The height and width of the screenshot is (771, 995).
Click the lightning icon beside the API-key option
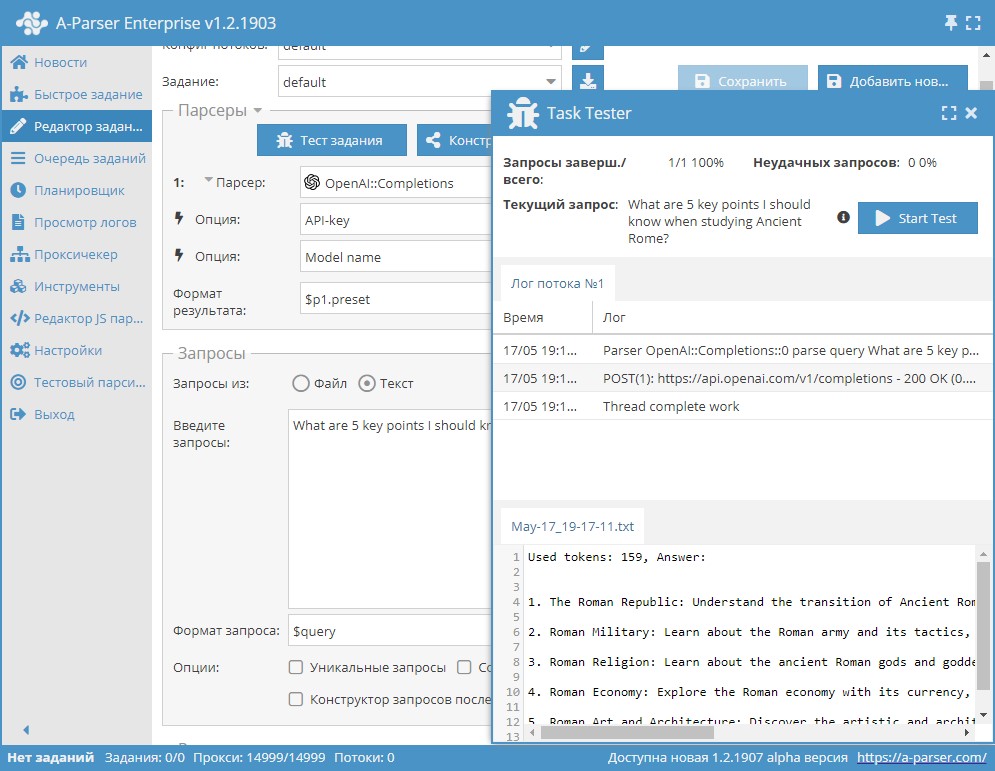tap(179, 219)
